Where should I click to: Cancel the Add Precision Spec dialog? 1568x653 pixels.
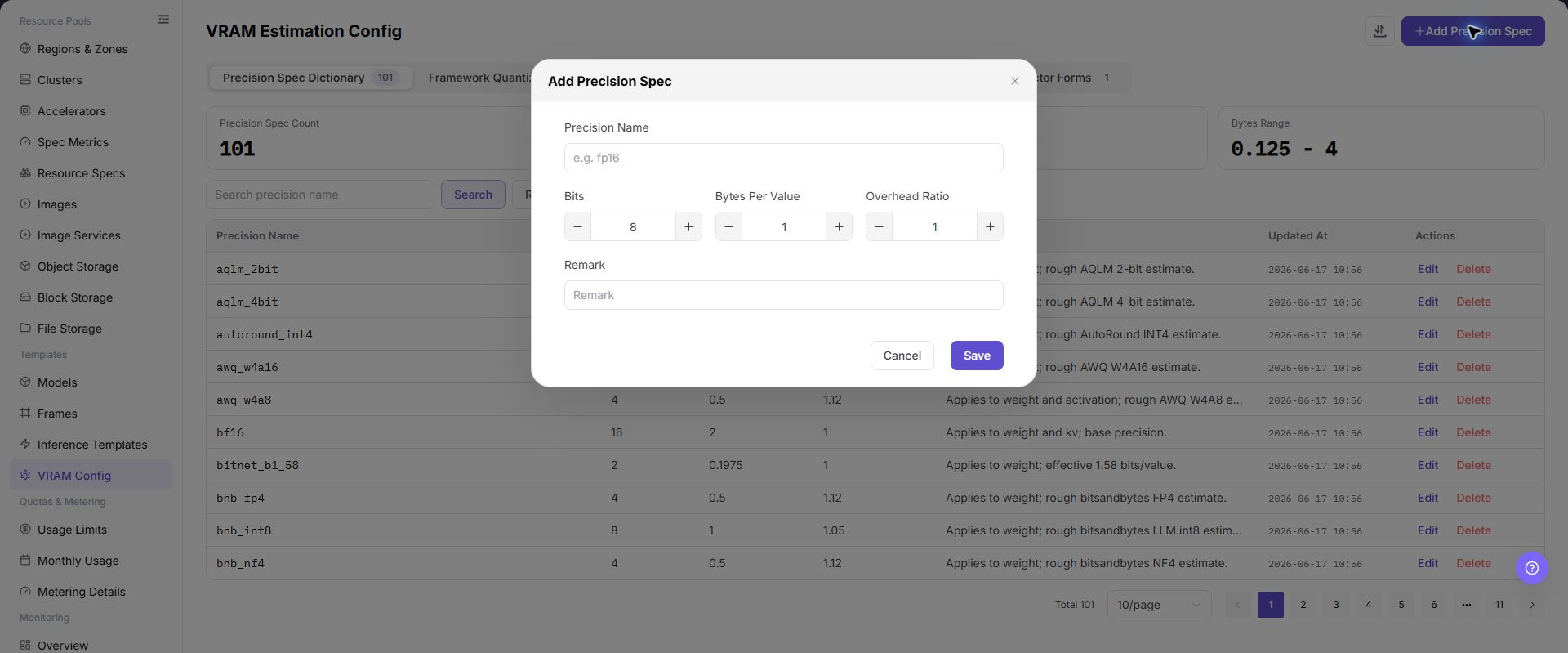[902, 356]
